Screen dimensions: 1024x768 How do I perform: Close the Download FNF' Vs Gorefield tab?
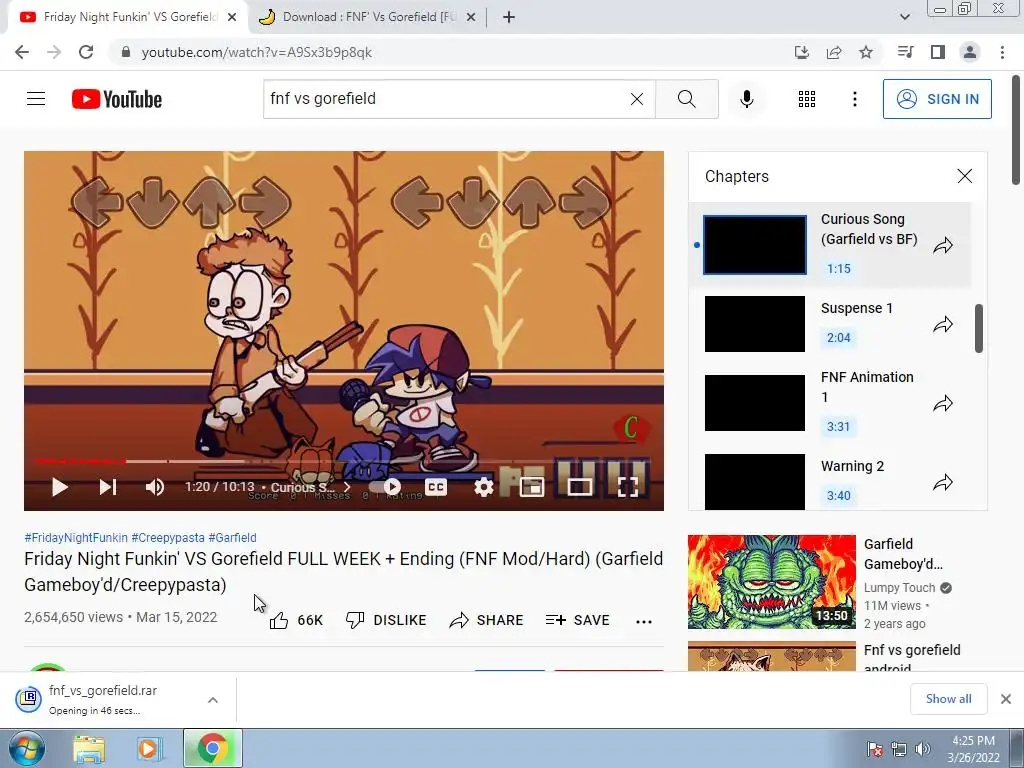(x=471, y=17)
